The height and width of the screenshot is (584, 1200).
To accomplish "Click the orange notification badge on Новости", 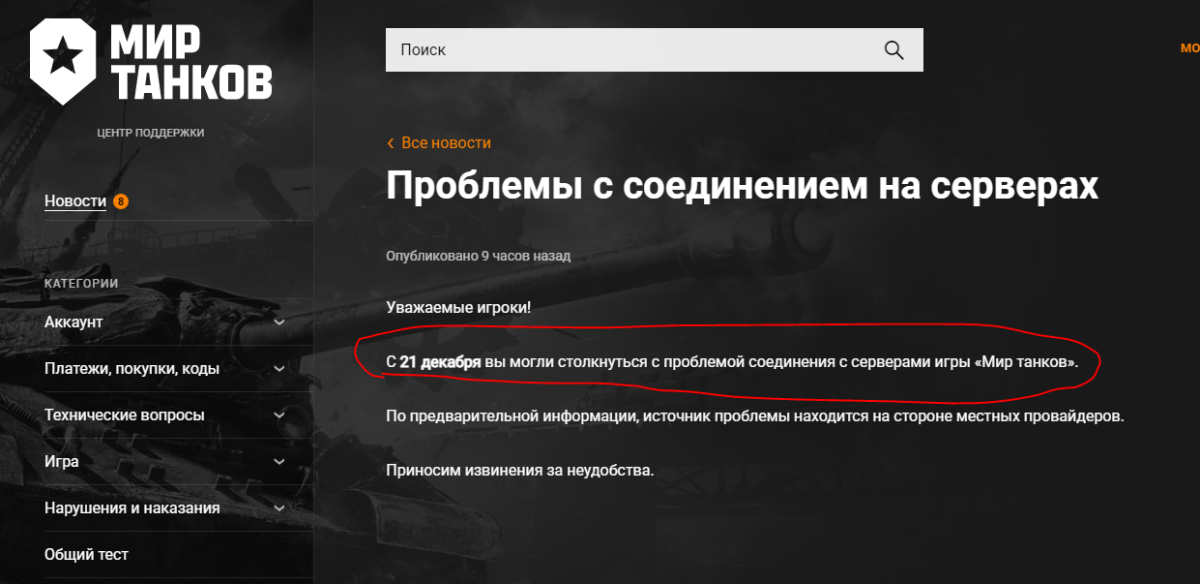I will point(121,202).
